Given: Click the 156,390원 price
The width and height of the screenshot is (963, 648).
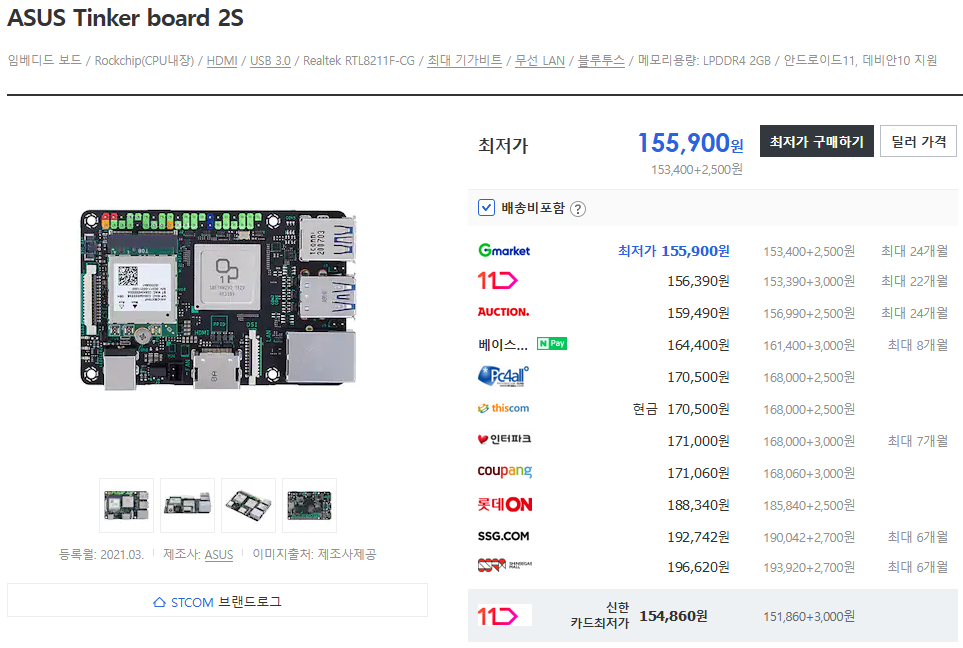Looking at the screenshot, I should [x=698, y=281].
